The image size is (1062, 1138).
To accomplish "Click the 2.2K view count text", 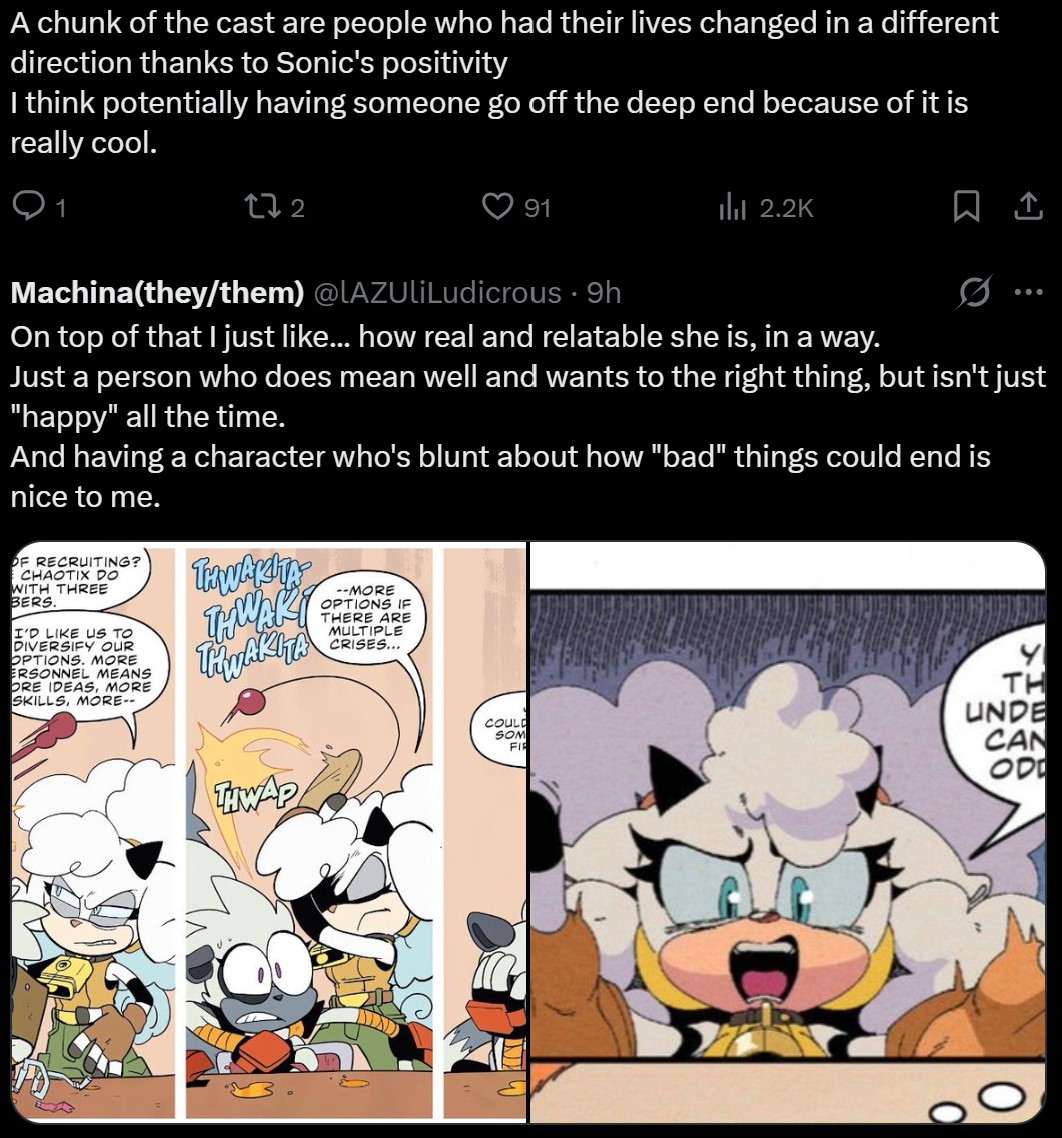I will click(x=787, y=209).
